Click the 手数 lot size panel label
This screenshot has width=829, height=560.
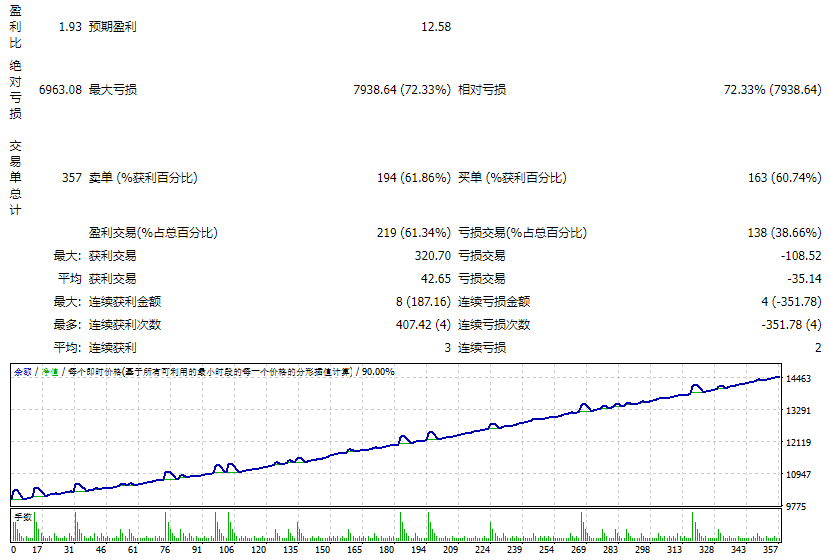coord(23,517)
